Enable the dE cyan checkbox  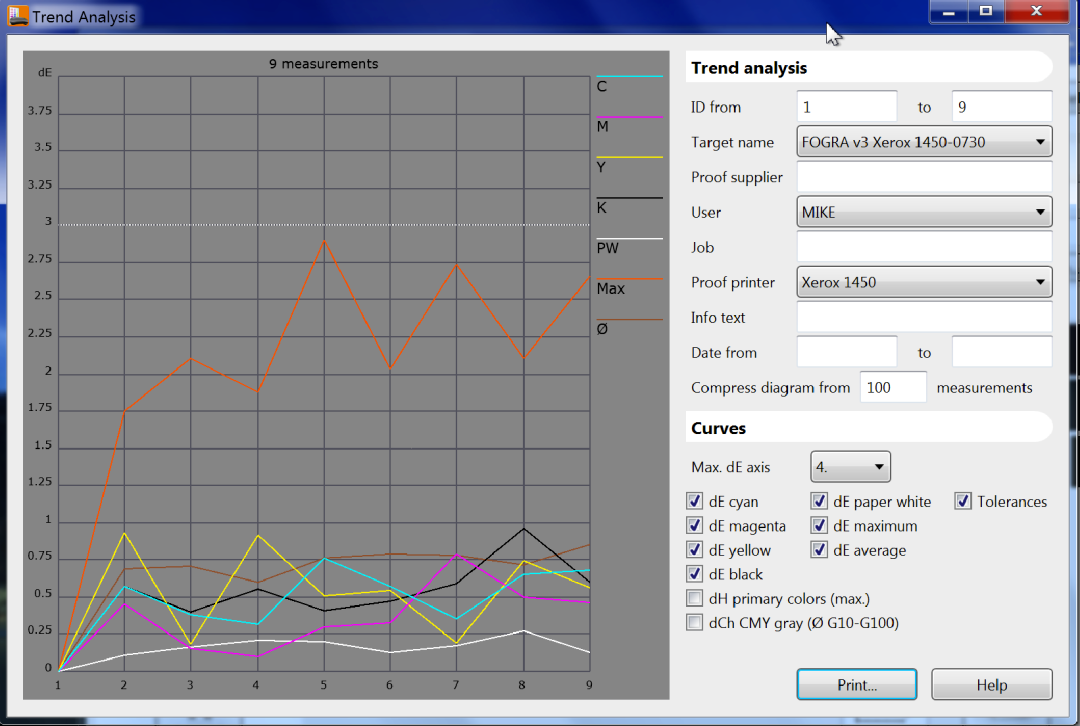tap(695, 502)
